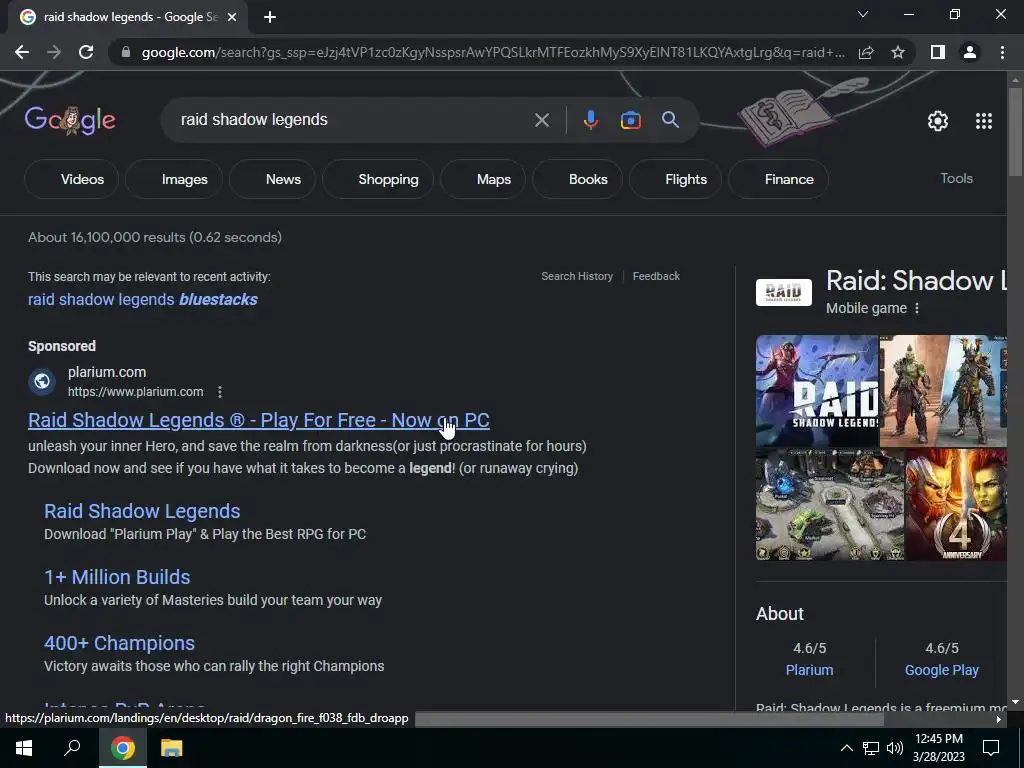Open Windows notification center
Viewport: 1024px width, 768px height.
(991, 748)
